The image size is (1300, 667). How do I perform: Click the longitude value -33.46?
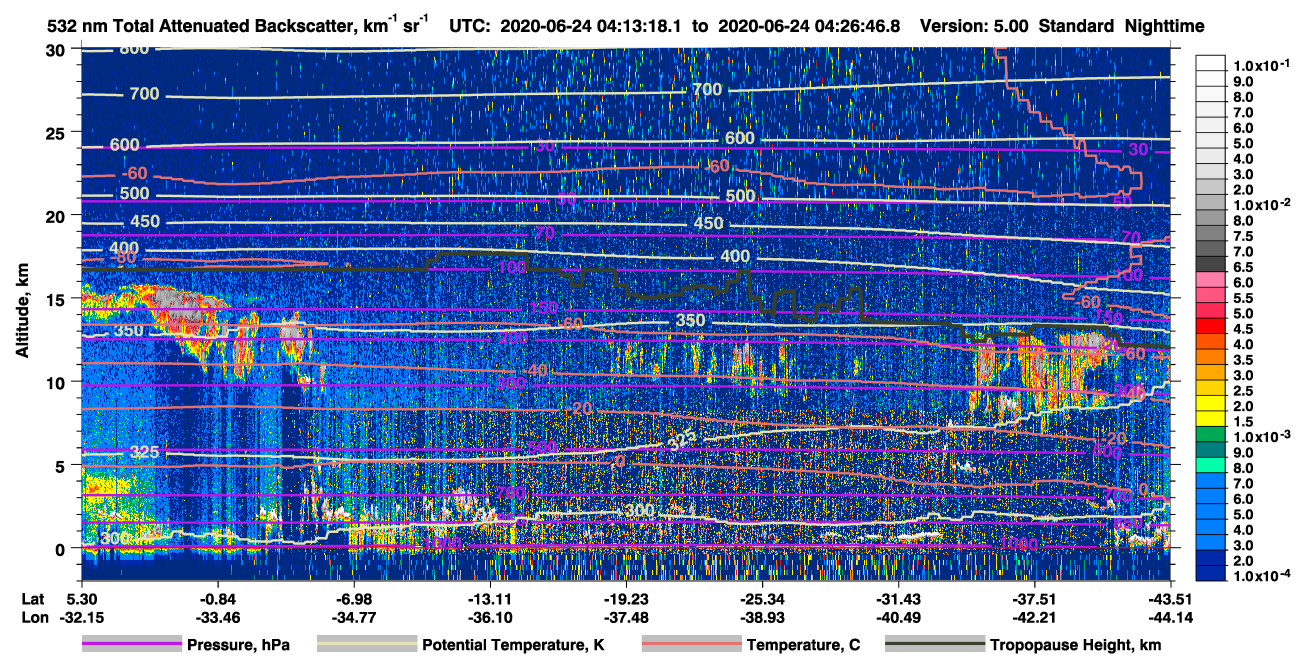[218, 617]
